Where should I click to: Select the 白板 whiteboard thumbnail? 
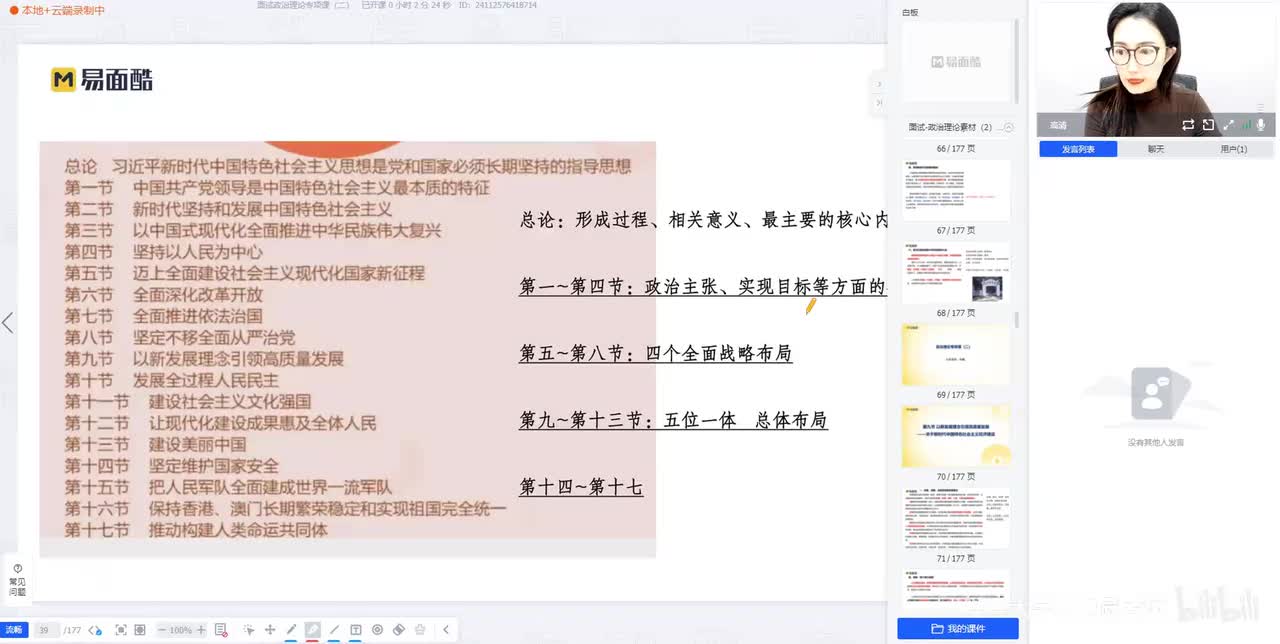(x=956, y=61)
